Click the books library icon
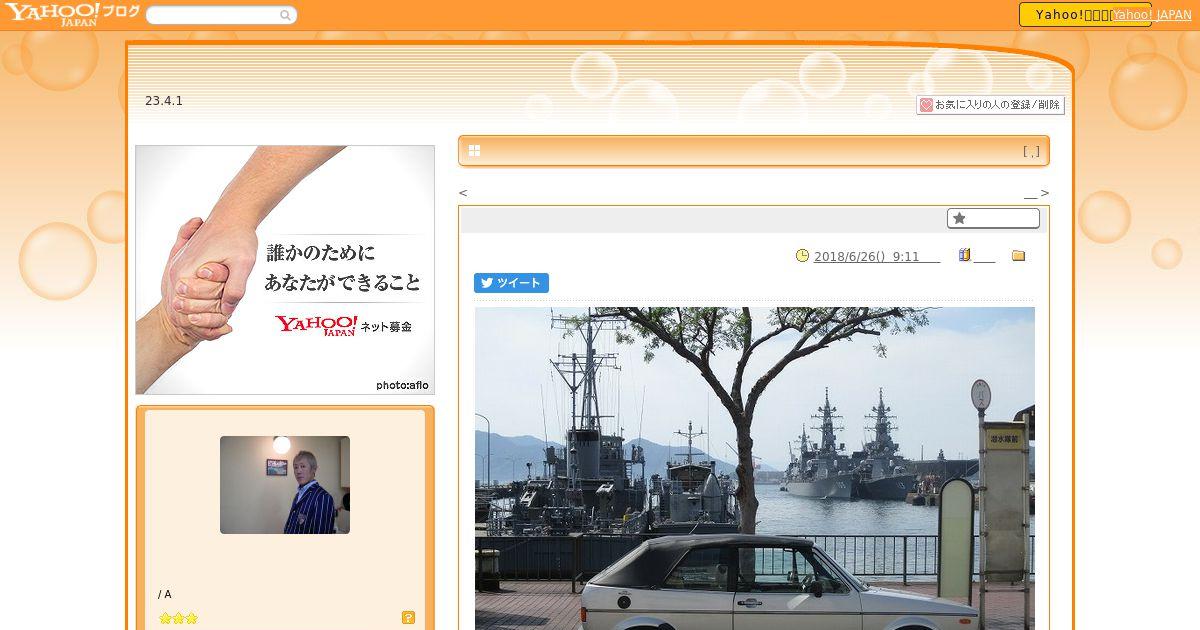 coord(965,256)
